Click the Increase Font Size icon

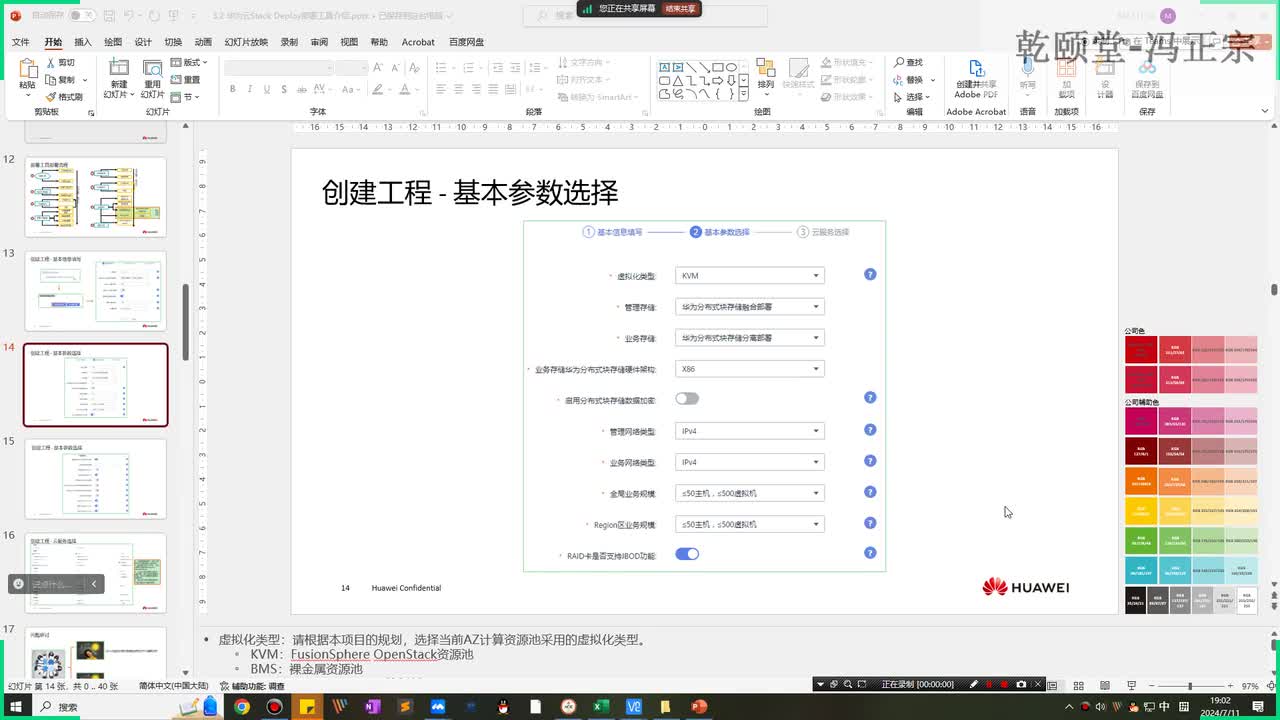(x=380, y=67)
